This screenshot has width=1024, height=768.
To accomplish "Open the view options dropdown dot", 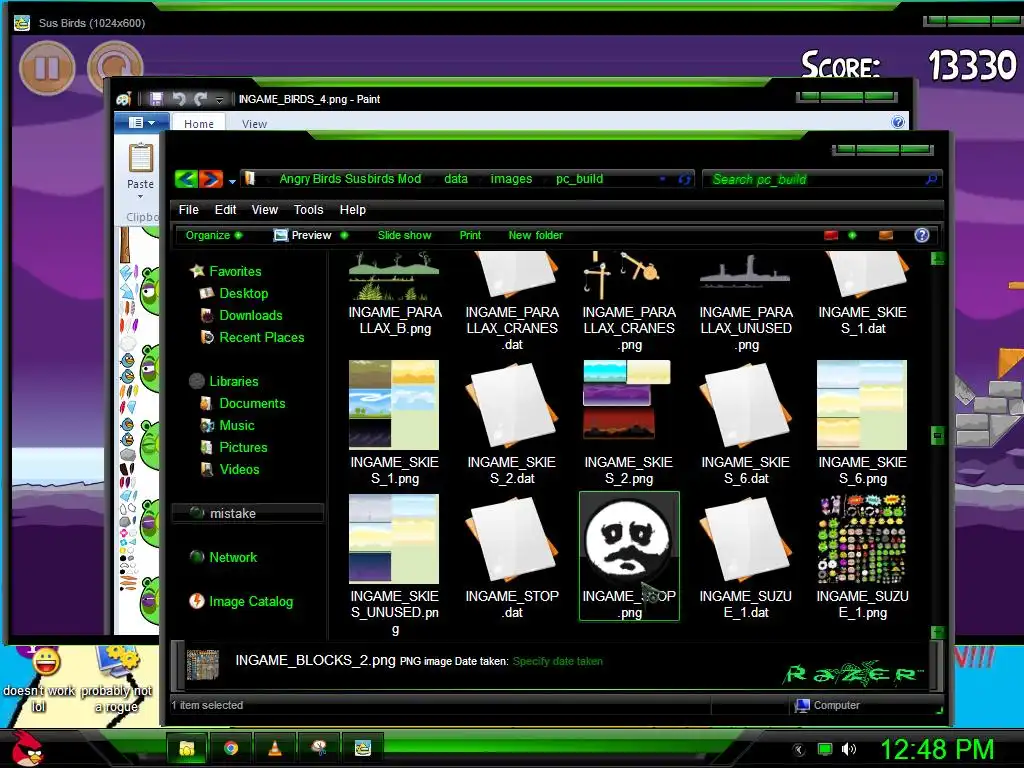I will (x=852, y=235).
